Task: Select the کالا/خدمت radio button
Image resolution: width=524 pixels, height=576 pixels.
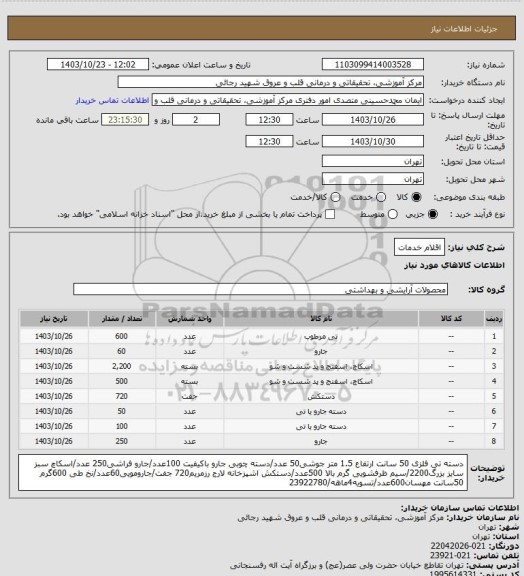Action: [x=335, y=197]
